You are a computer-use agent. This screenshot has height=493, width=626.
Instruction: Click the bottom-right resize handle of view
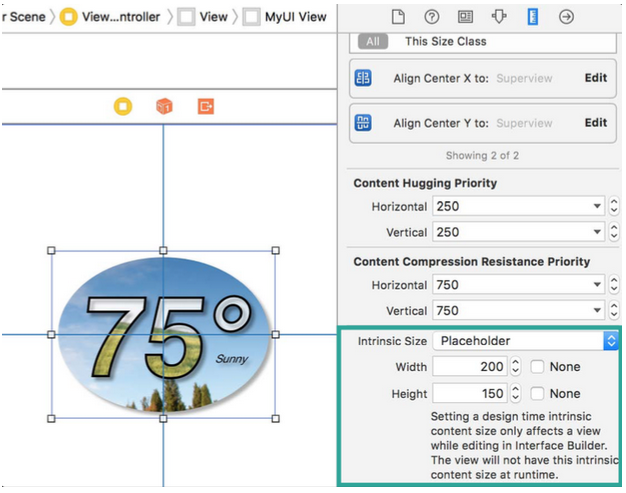[x=275, y=418]
